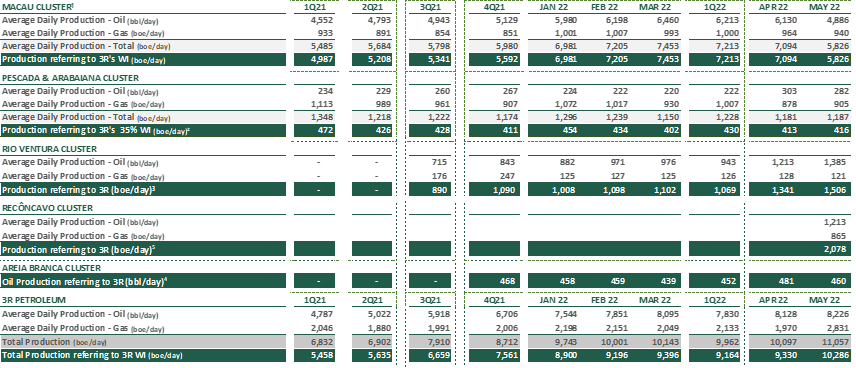Select the 3R PETROLEUM section heading
Viewport: 856px width, 368px height.
(34, 300)
